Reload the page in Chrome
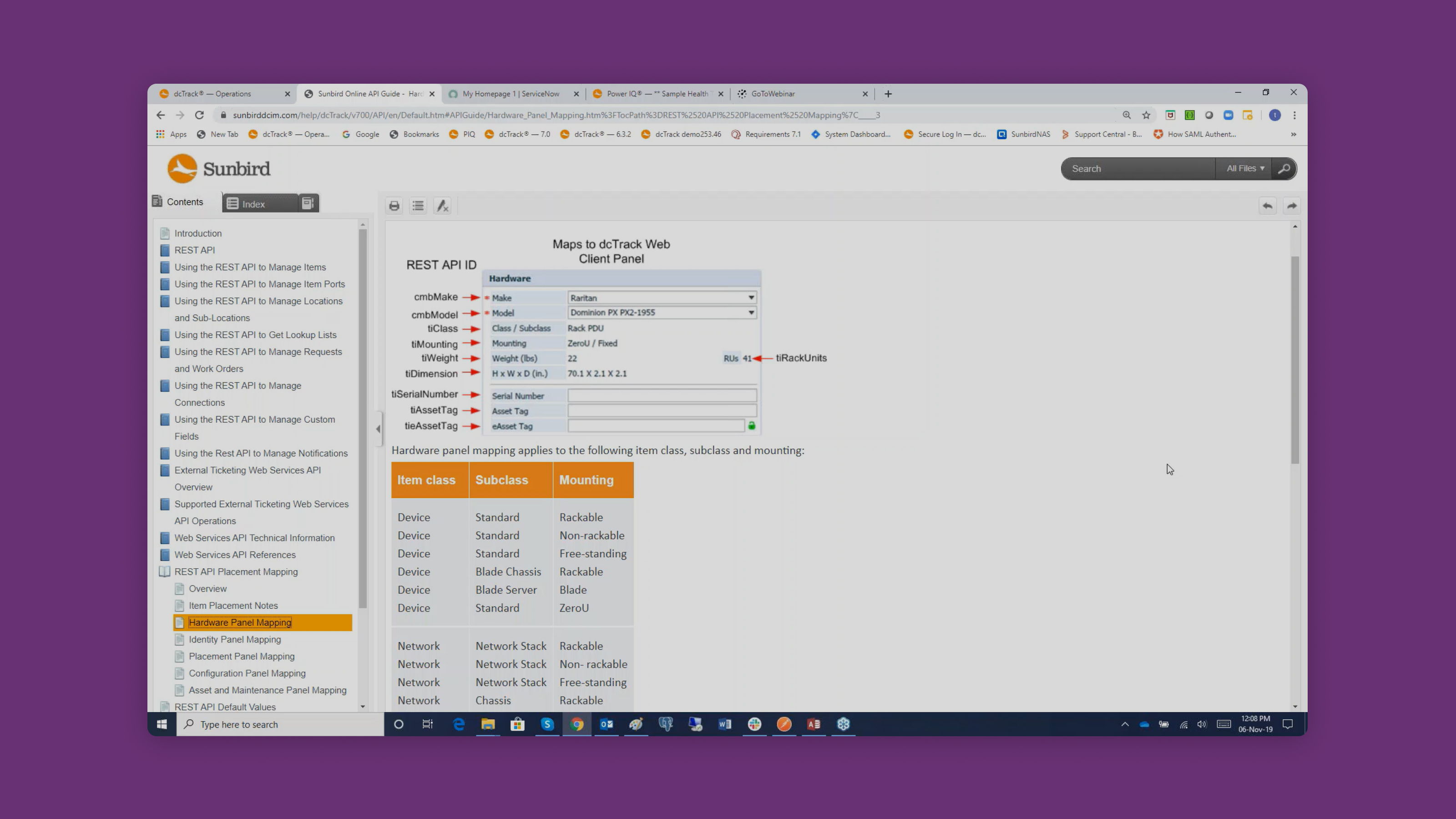 pyautogui.click(x=199, y=115)
